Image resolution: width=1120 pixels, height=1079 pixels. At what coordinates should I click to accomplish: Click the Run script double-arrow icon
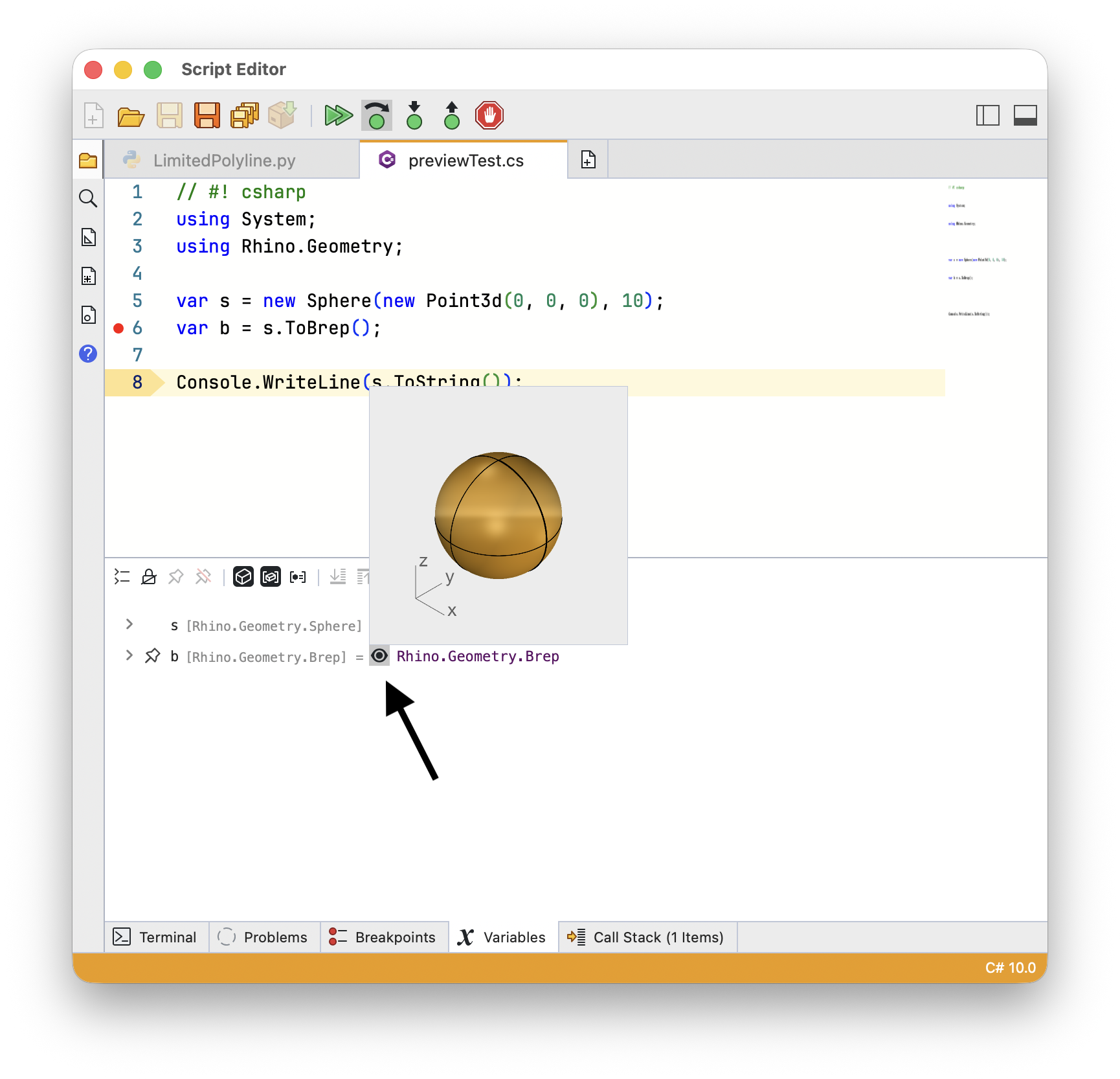(x=338, y=116)
